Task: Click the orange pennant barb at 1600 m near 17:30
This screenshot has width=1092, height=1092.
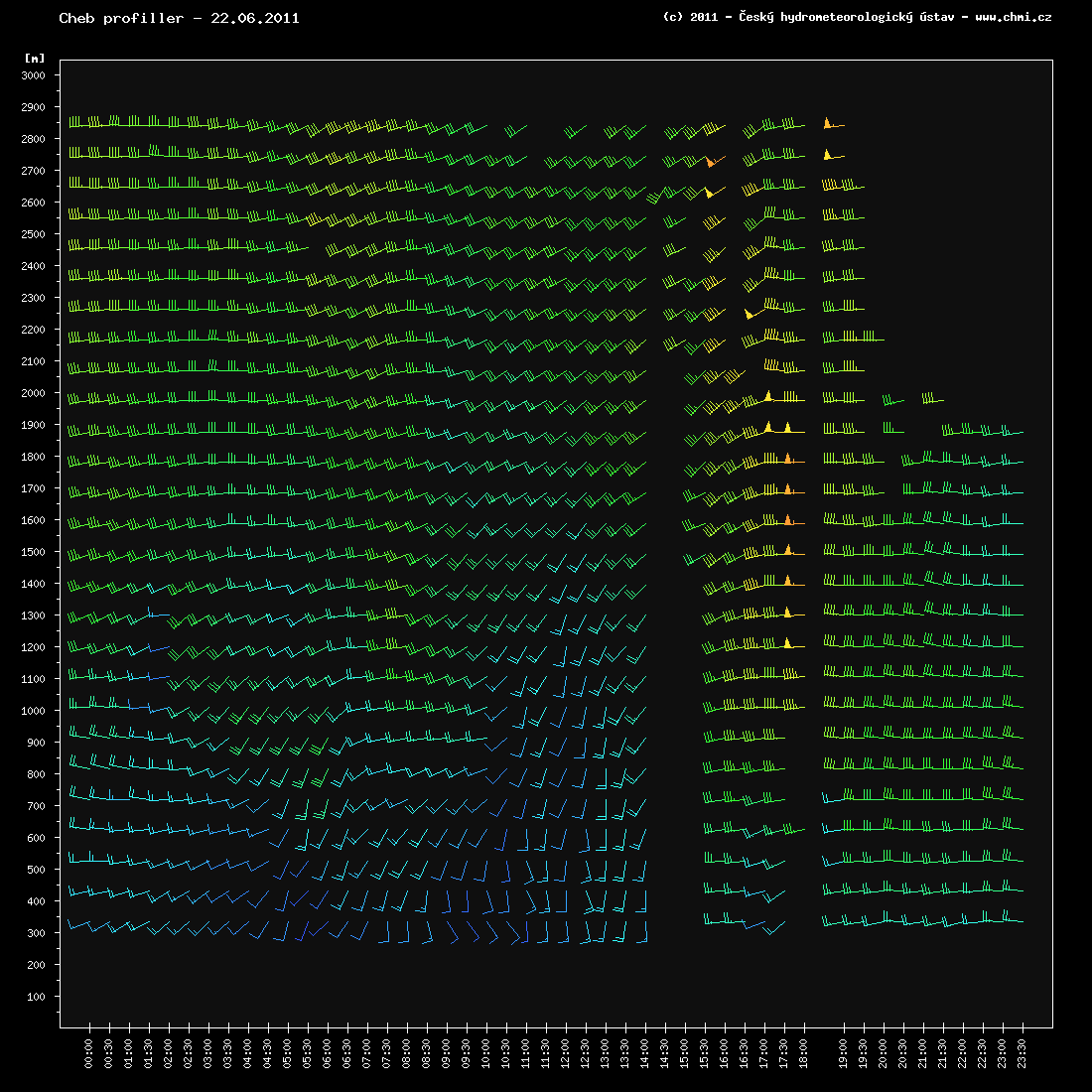Action: point(788,521)
